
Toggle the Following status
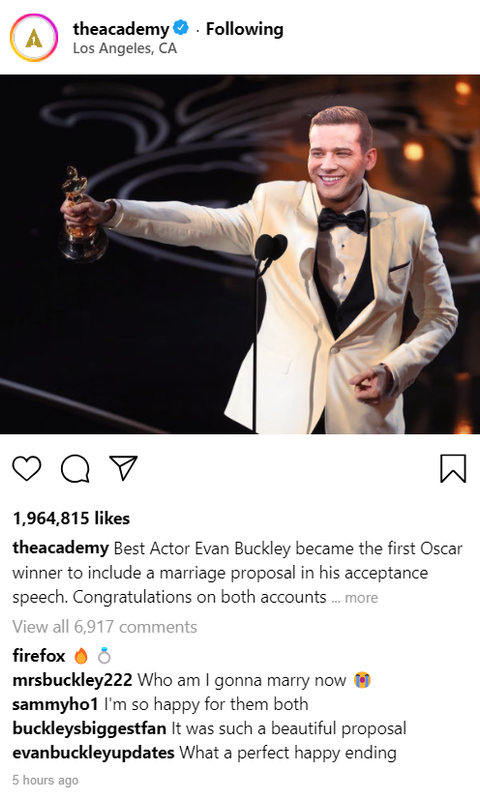[244, 29]
